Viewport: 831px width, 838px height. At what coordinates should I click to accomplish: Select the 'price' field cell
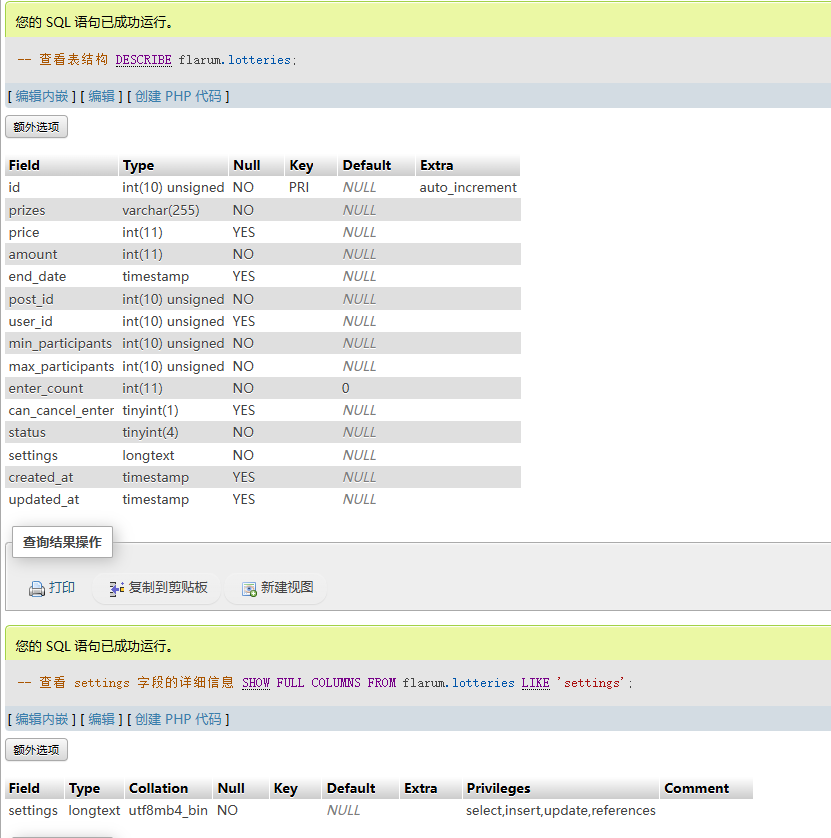click(61, 232)
